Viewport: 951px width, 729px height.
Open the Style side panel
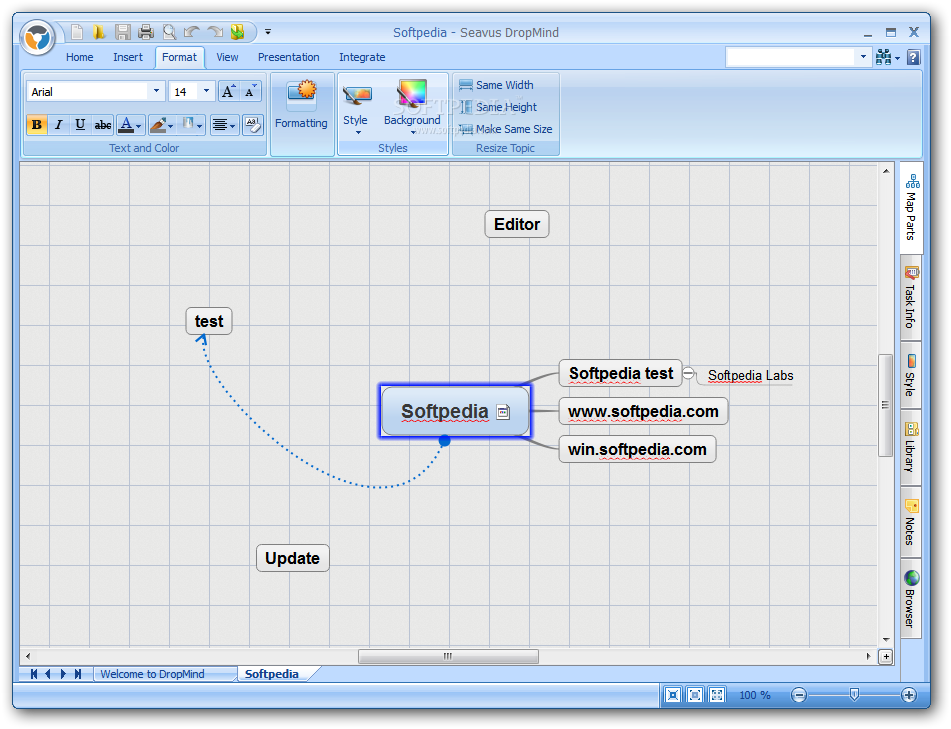pyautogui.click(x=911, y=375)
